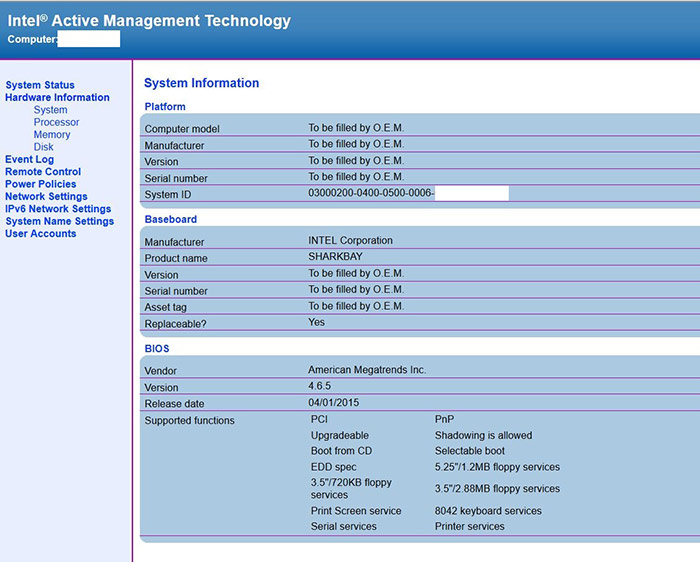Open the Remote Control page
Screen dimensions: 700x562
43,171
